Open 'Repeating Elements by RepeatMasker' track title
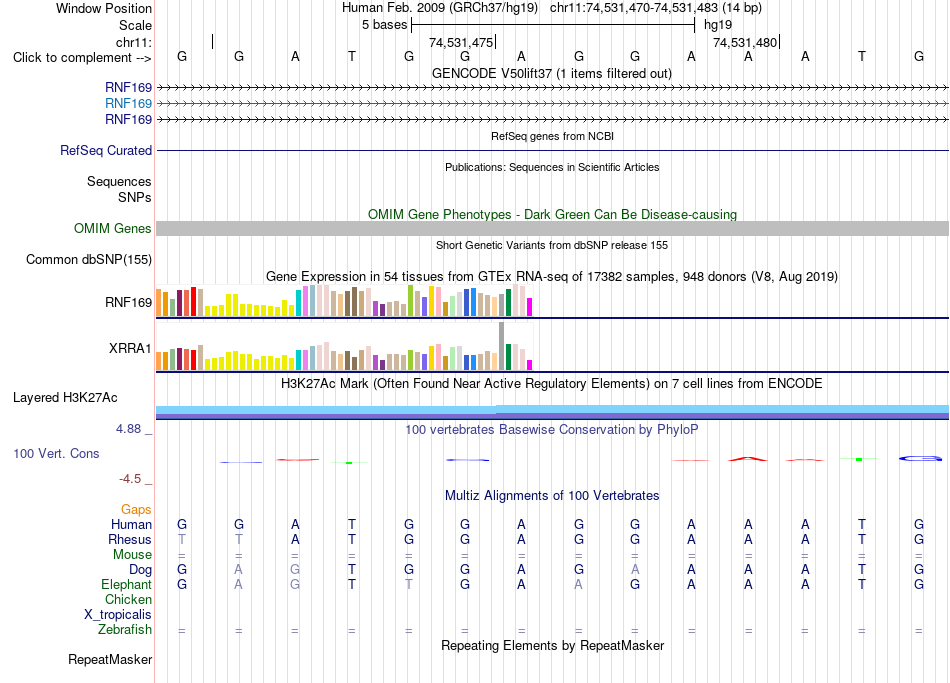 coord(552,646)
